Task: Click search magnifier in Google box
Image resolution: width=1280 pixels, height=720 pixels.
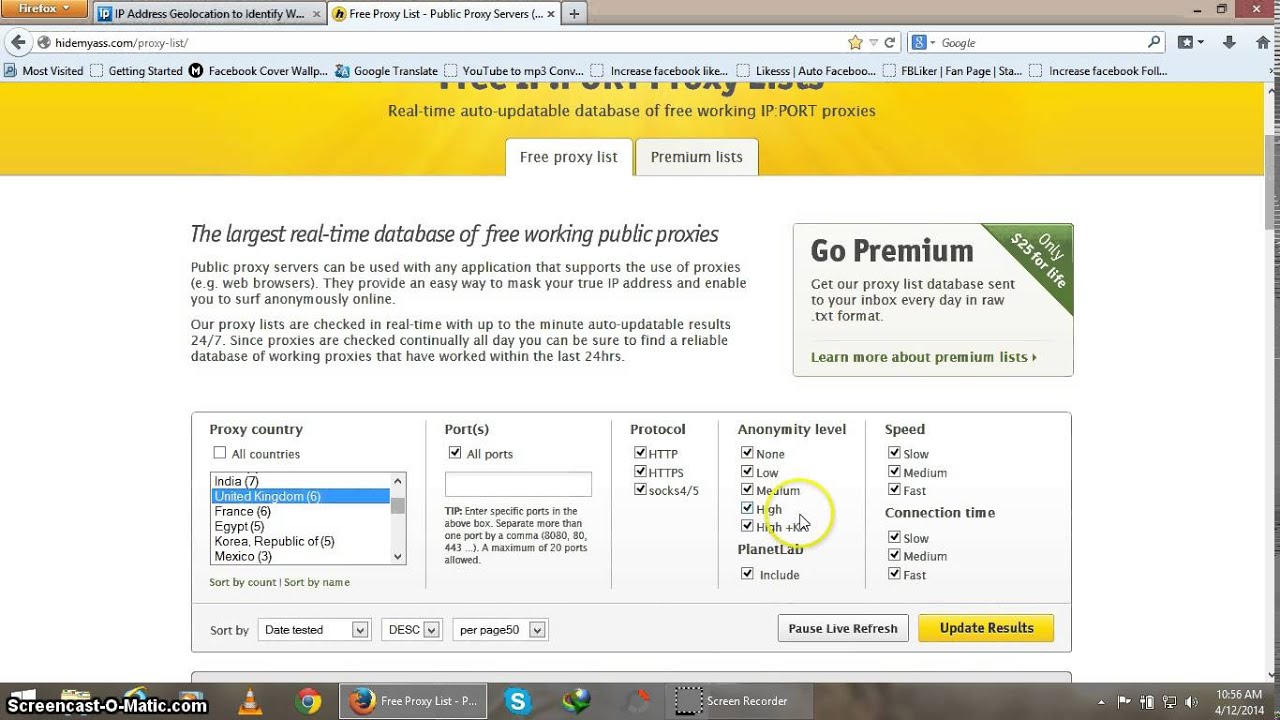Action: tap(1154, 43)
